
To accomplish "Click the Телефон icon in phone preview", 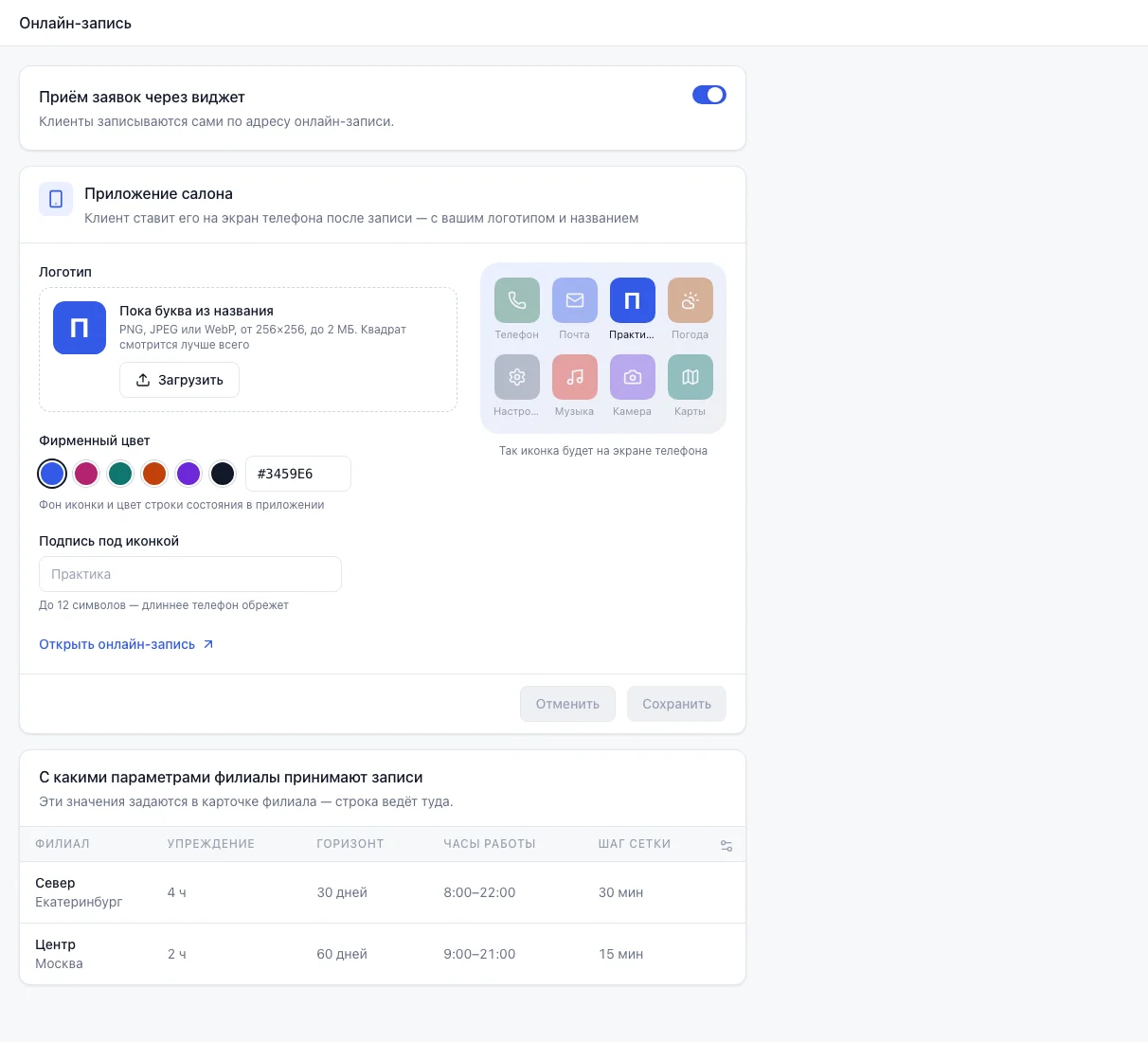I will pos(517,300).
